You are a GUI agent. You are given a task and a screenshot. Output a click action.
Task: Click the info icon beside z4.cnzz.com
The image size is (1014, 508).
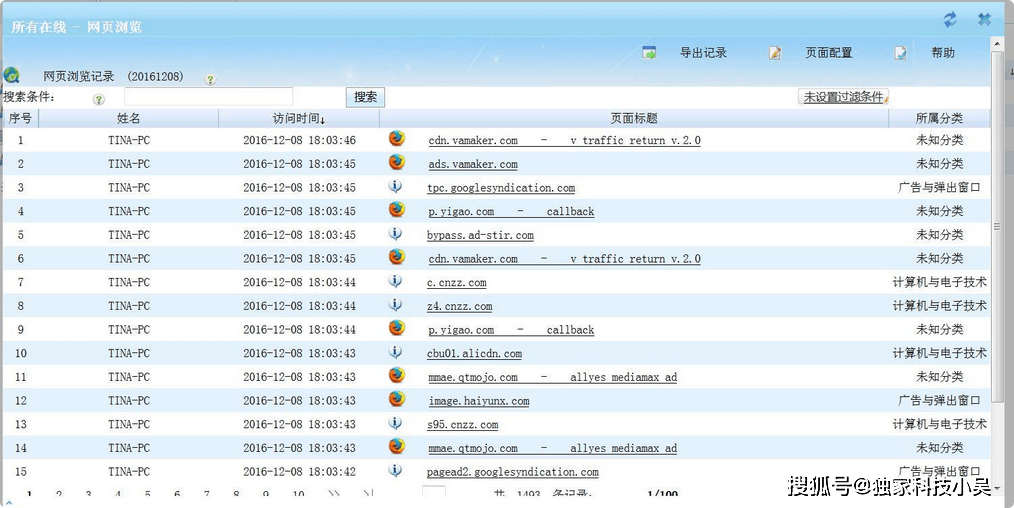coord(395,304)
